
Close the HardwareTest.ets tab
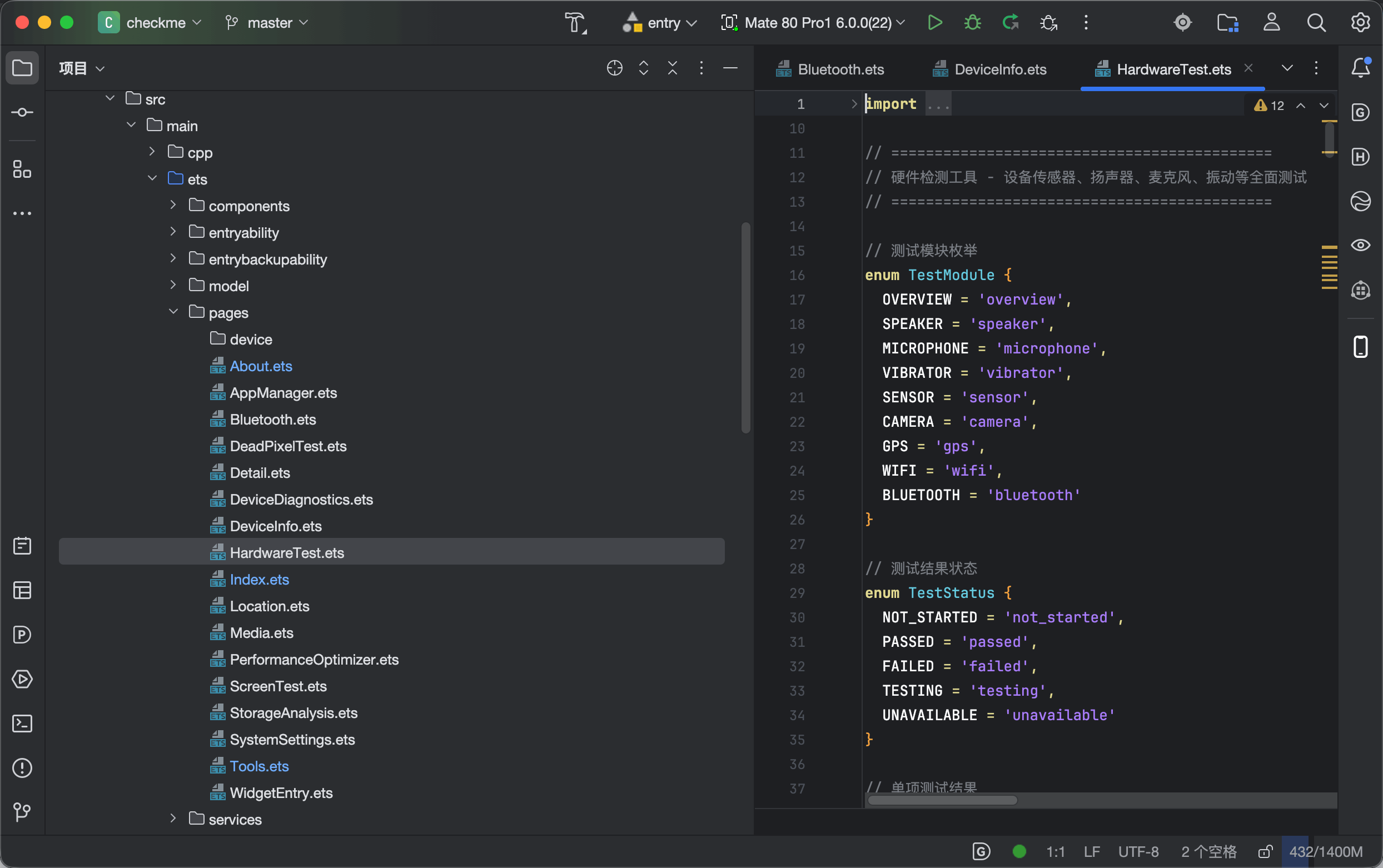pyautogui.click(x=1248, y=68)
